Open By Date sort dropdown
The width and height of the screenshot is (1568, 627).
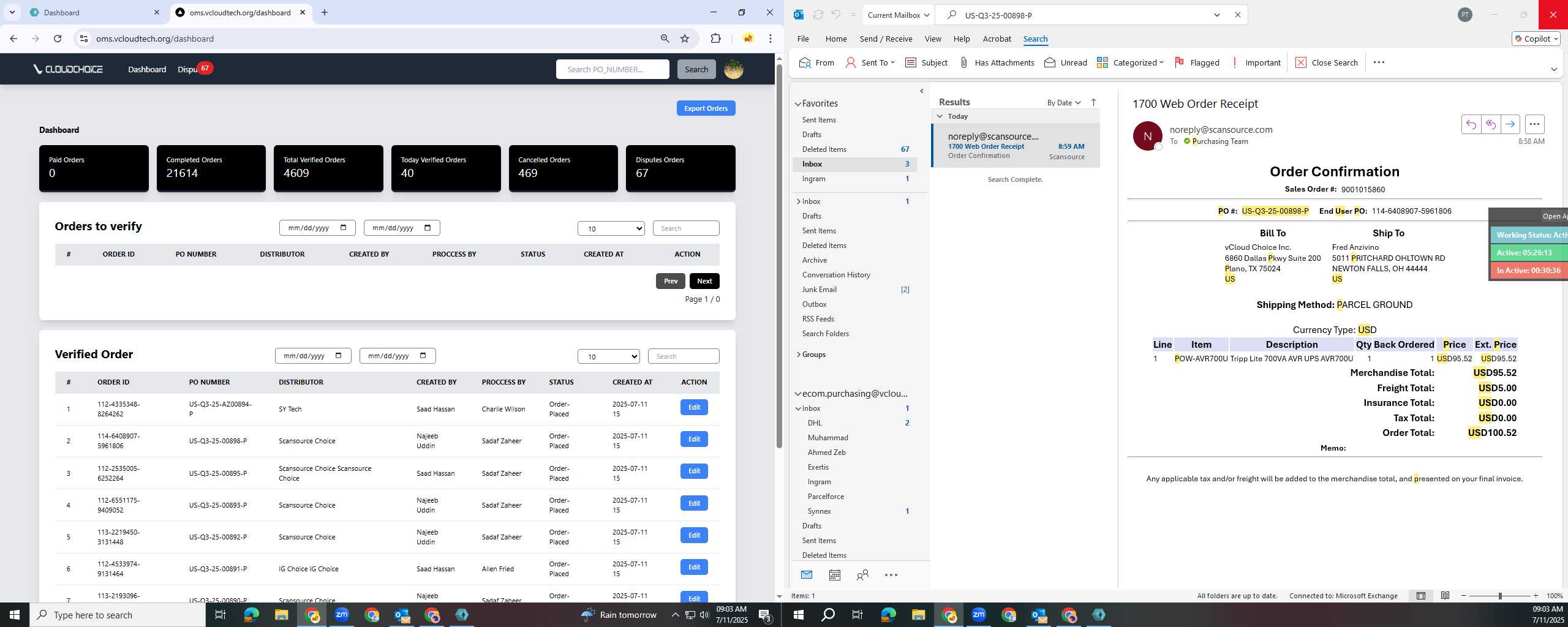[x=1063, y=102]
